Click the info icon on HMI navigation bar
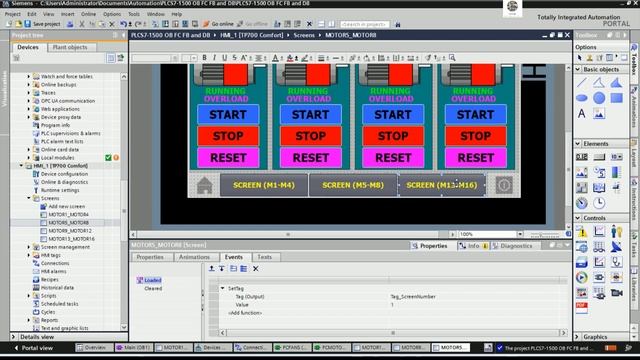Screen dimensions: 640x360 pyautogui.click(x=504, y=185)
